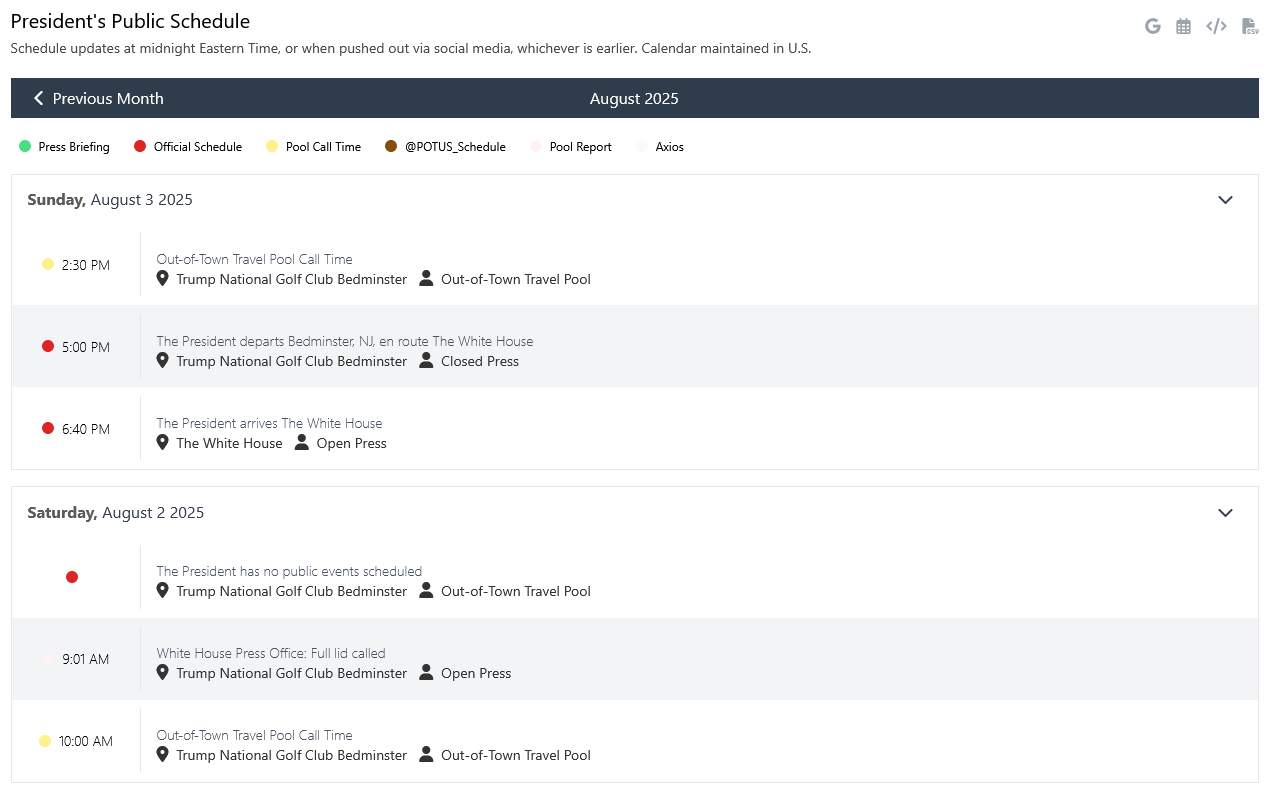Open 'White House Press Office: Full lid called'
The width and height of the screenshot is (1266, 792).
tap(271, 653)
